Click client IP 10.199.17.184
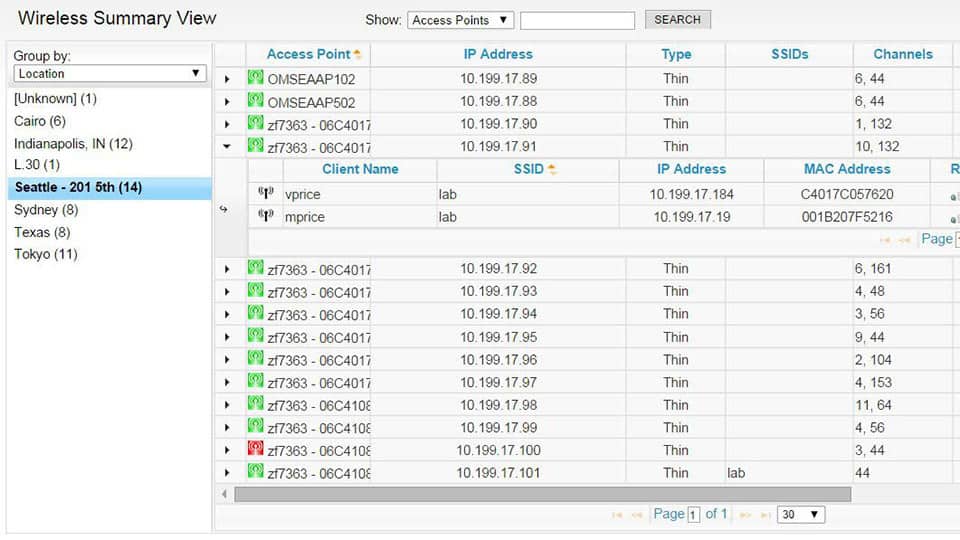 (x=691, y=194)
